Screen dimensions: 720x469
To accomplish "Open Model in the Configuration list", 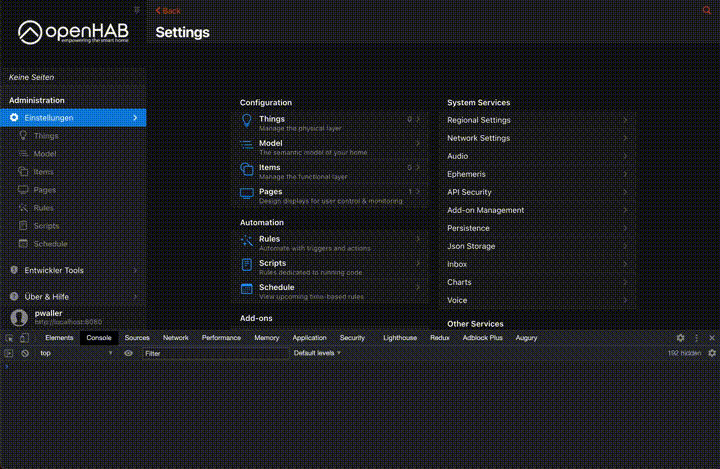I will 330,147.
